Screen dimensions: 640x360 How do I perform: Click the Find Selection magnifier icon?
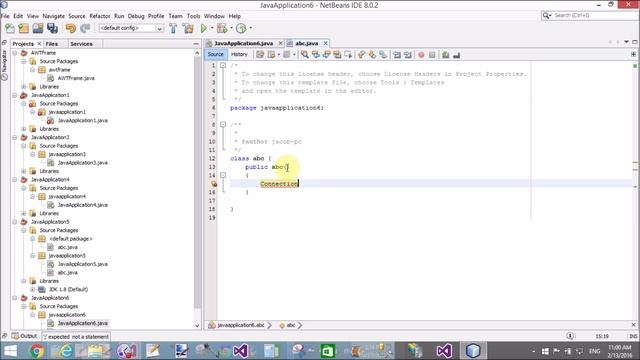pyautogui.click(x=304, y=55)
